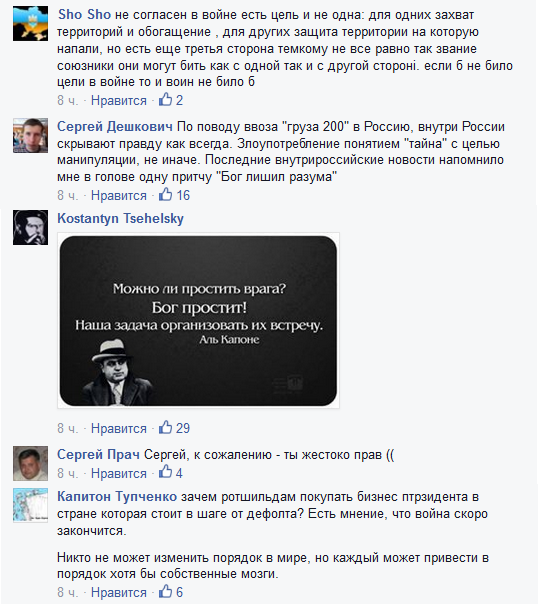Click Нравится under the Al Capone image
This screenshot has height=606, width=538.
point(119,429)
